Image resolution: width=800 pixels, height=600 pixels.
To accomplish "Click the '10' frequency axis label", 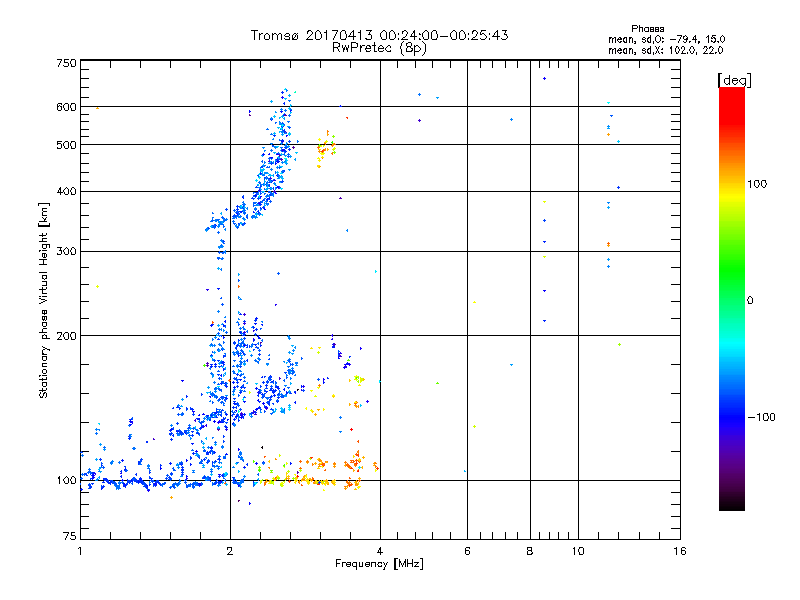I will [578, 551].
